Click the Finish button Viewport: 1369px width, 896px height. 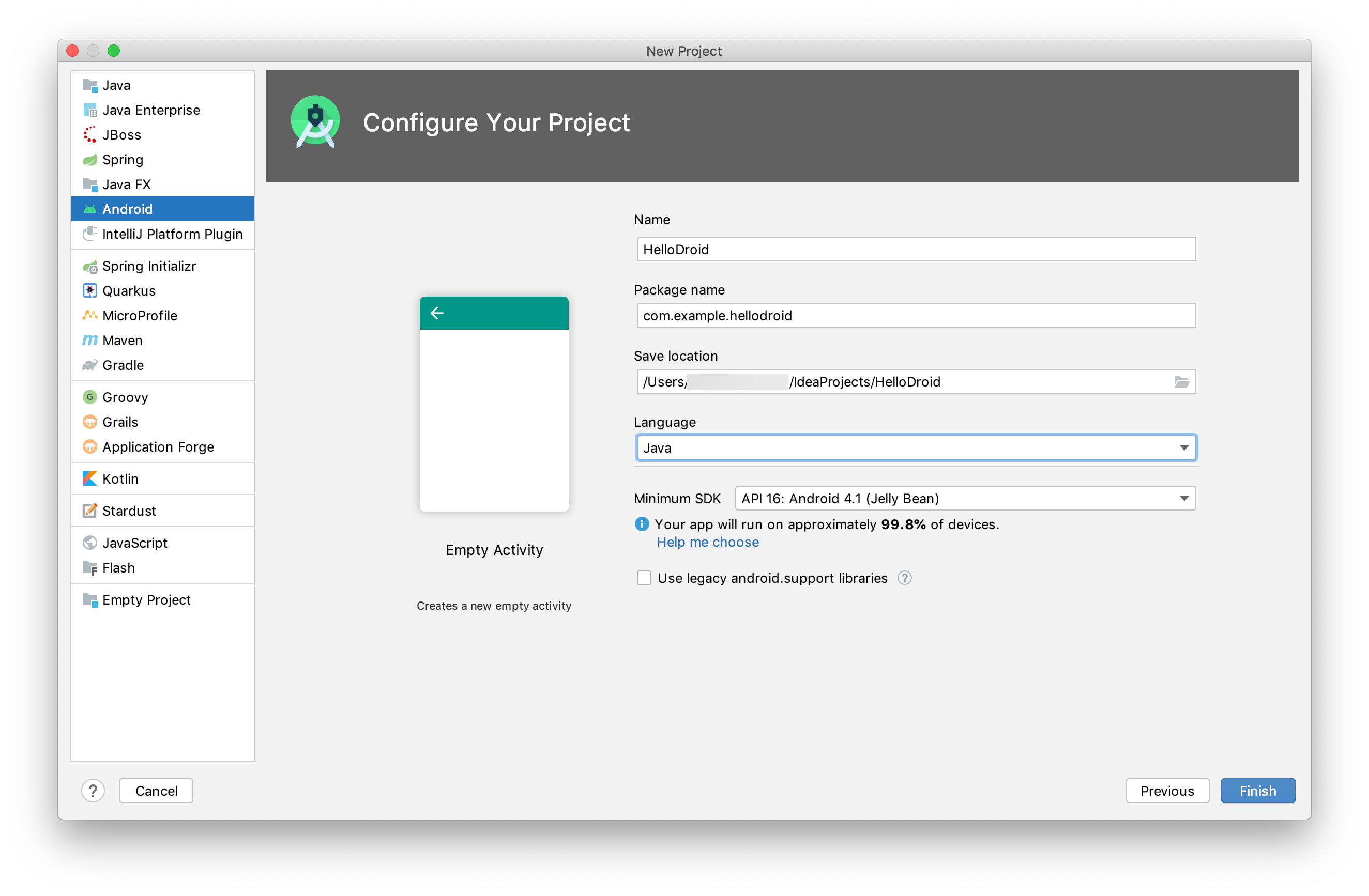point(1257,791)
